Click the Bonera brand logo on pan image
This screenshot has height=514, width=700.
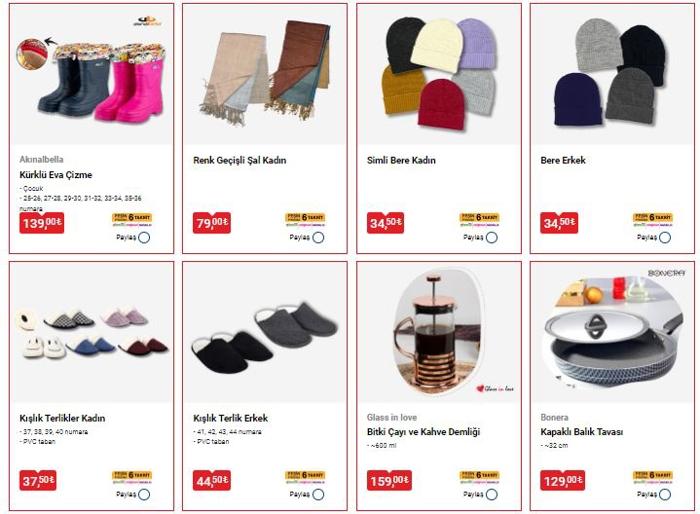coord(666,273)
